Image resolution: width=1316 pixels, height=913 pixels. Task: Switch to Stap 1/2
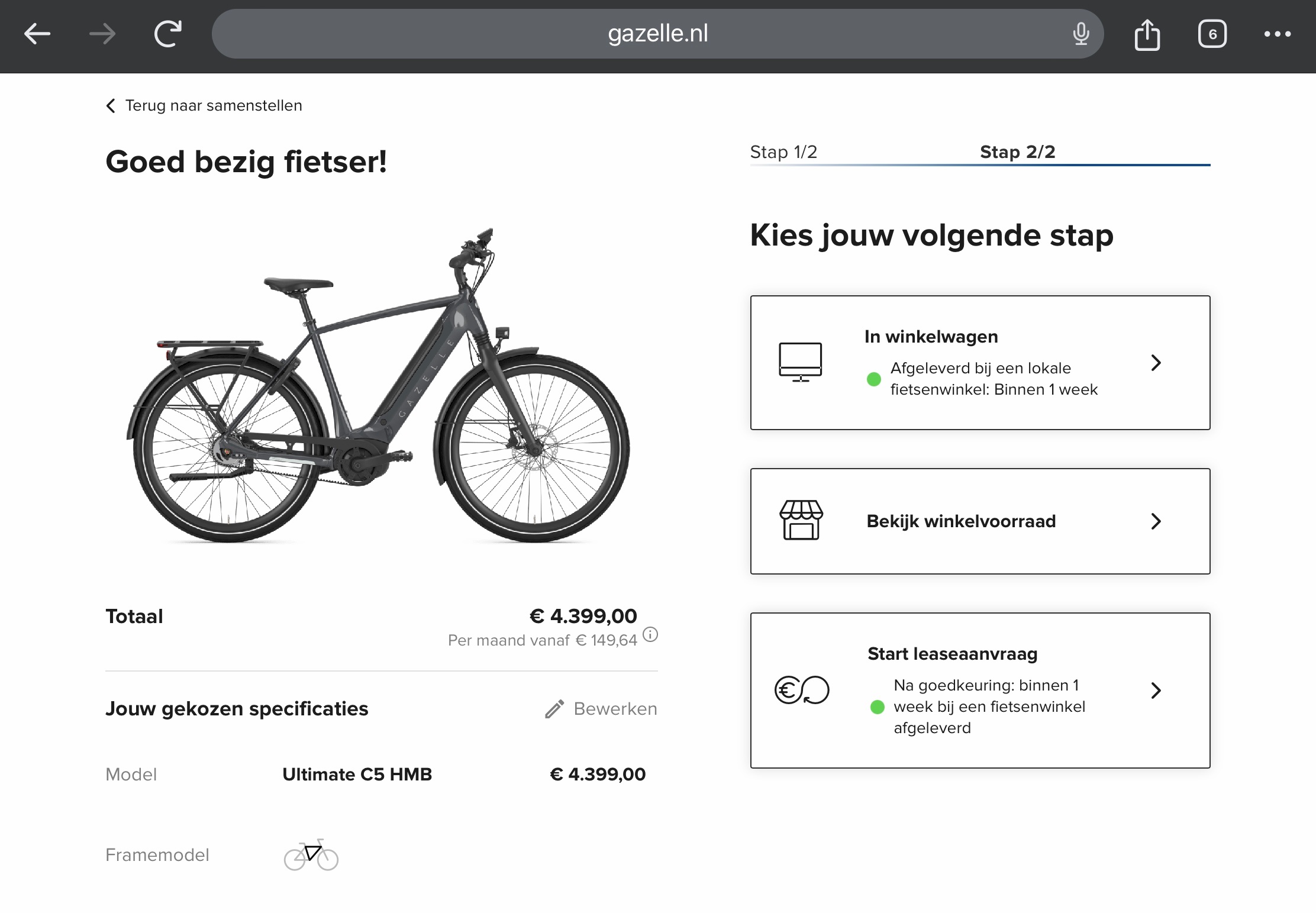point(783,152)
